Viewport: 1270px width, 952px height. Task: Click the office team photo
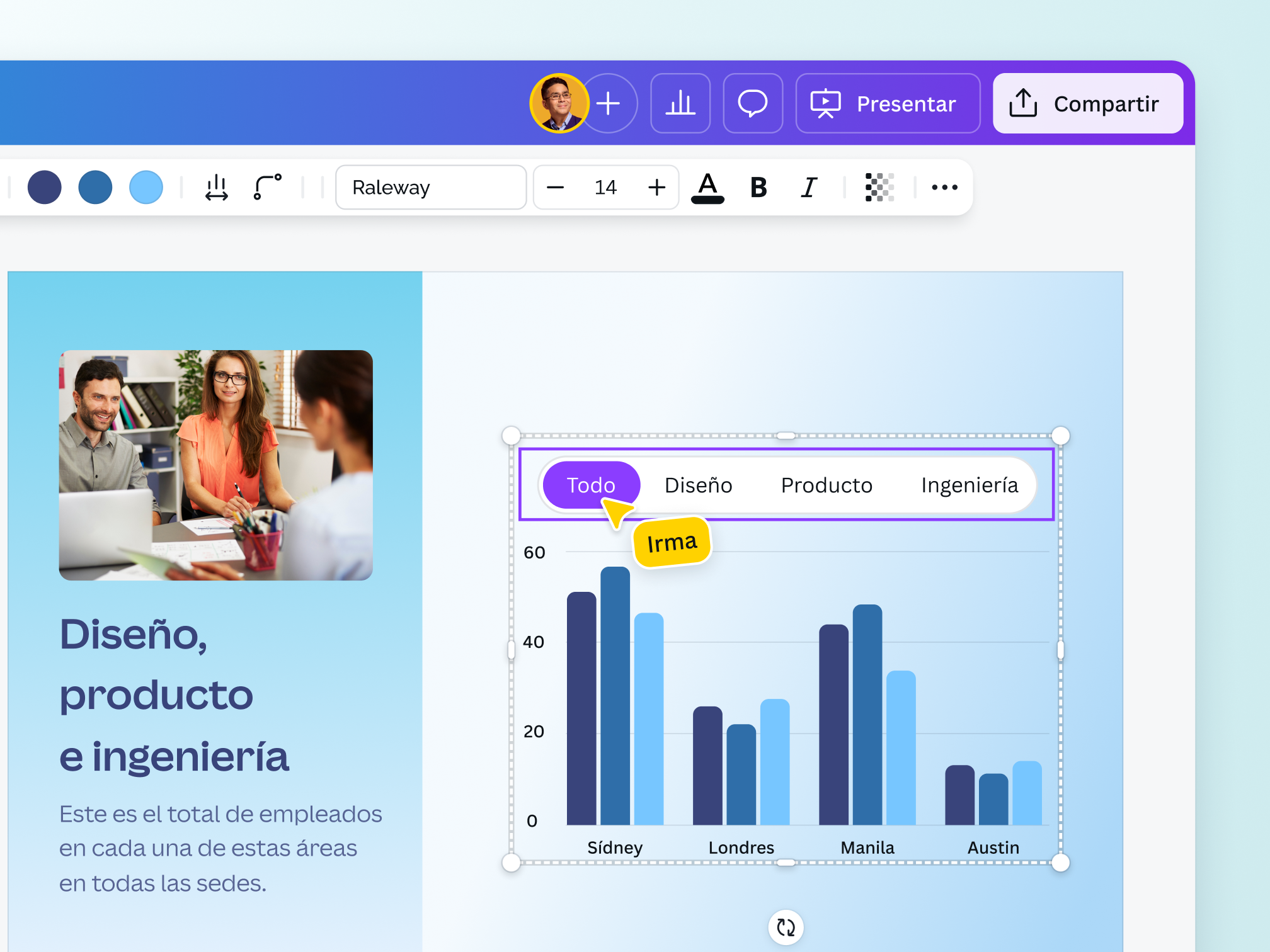(215, 465)
